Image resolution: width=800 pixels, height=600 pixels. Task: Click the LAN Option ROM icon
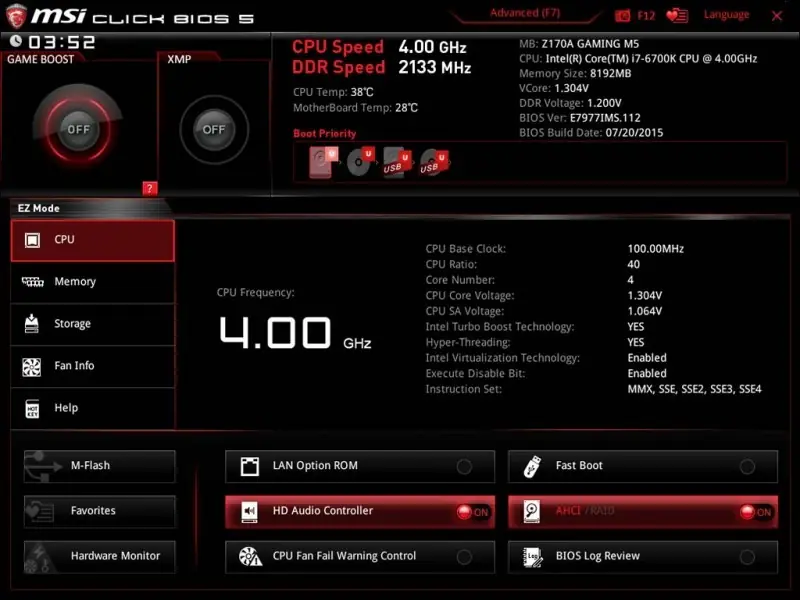[249, 466]
